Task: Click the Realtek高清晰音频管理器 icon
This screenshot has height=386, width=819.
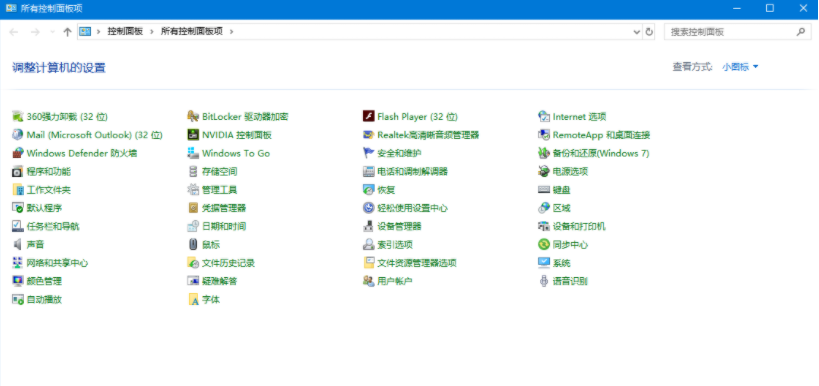Action: point(369,135)
